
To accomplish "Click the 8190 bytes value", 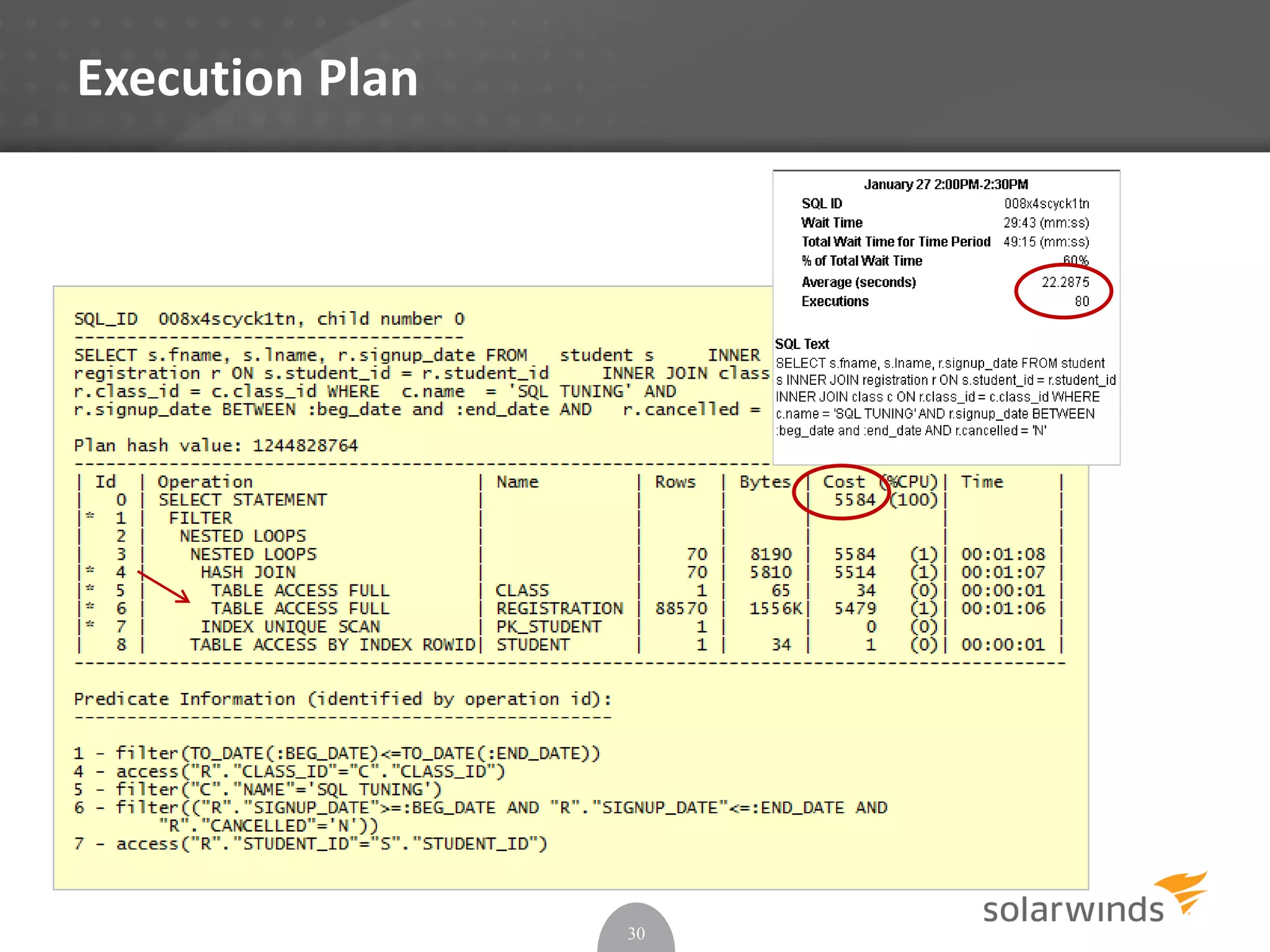I will click(x=771, y=554).
